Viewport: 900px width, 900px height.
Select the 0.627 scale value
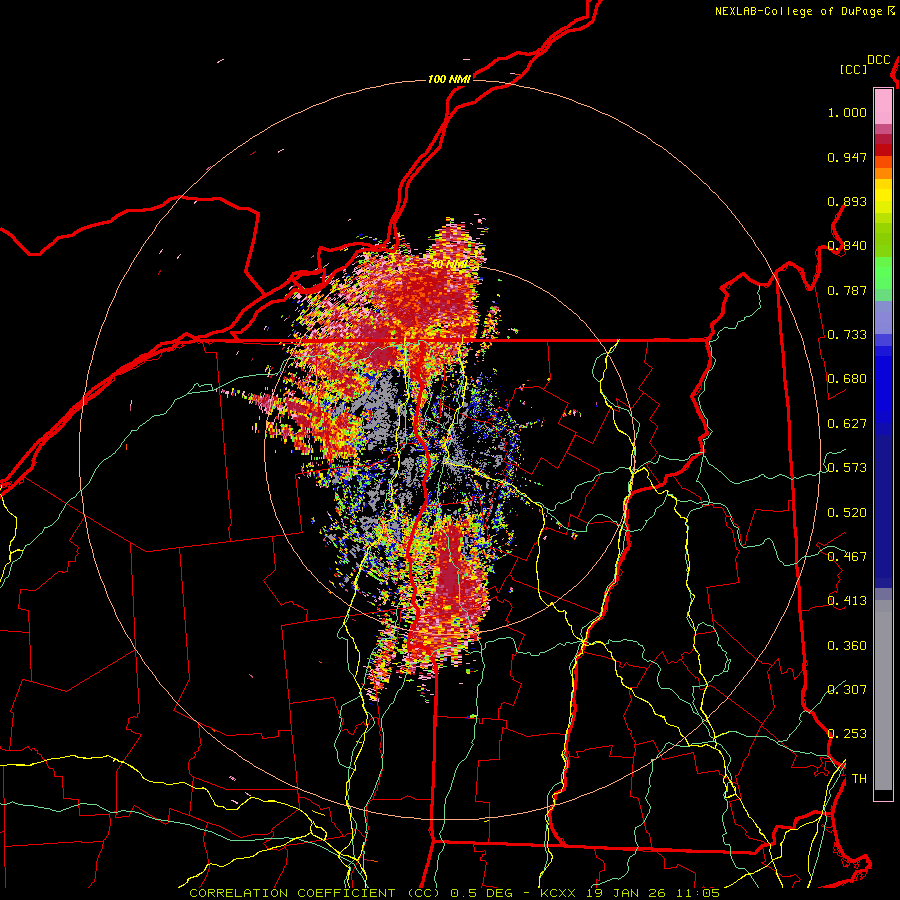click(x=847, y=424)
